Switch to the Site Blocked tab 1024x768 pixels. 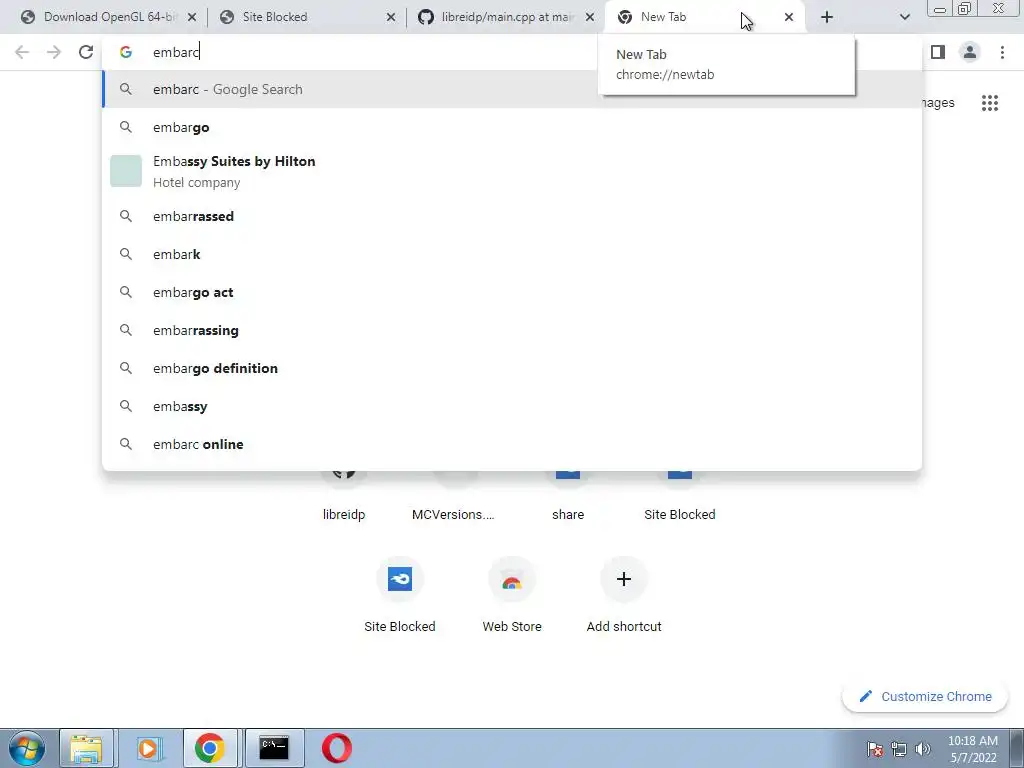307,17
